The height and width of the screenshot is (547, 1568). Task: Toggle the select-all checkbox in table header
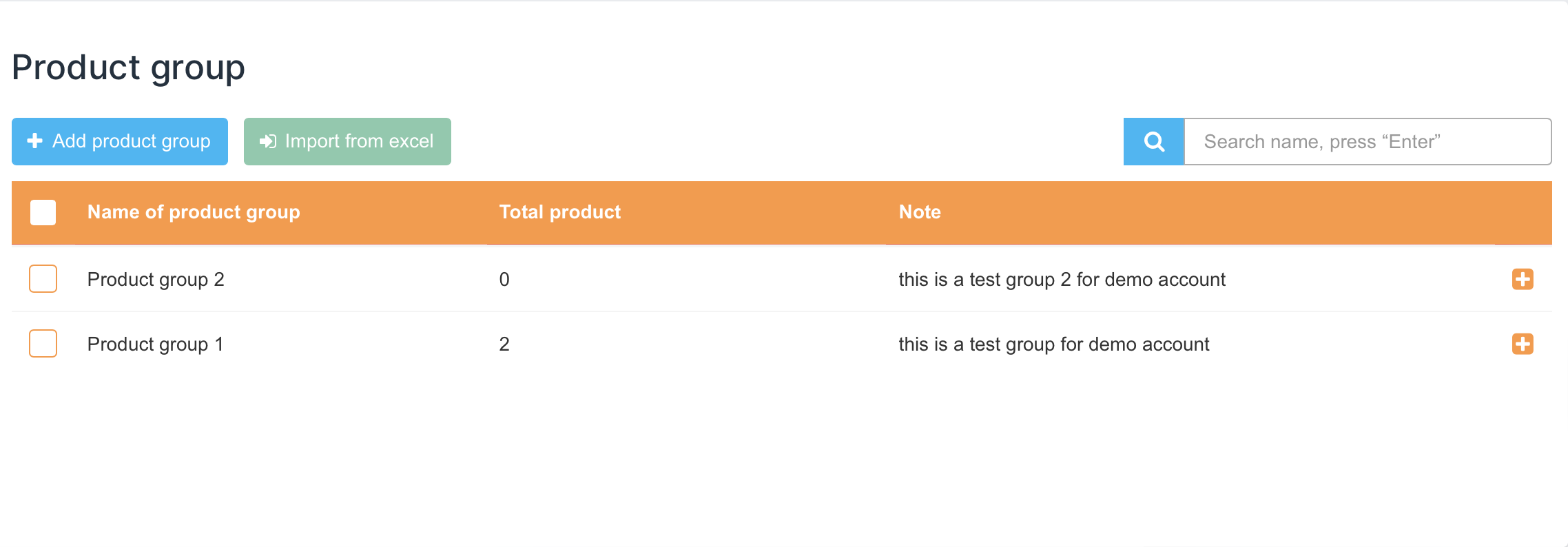pyautogui.click(x=43, y=212)
